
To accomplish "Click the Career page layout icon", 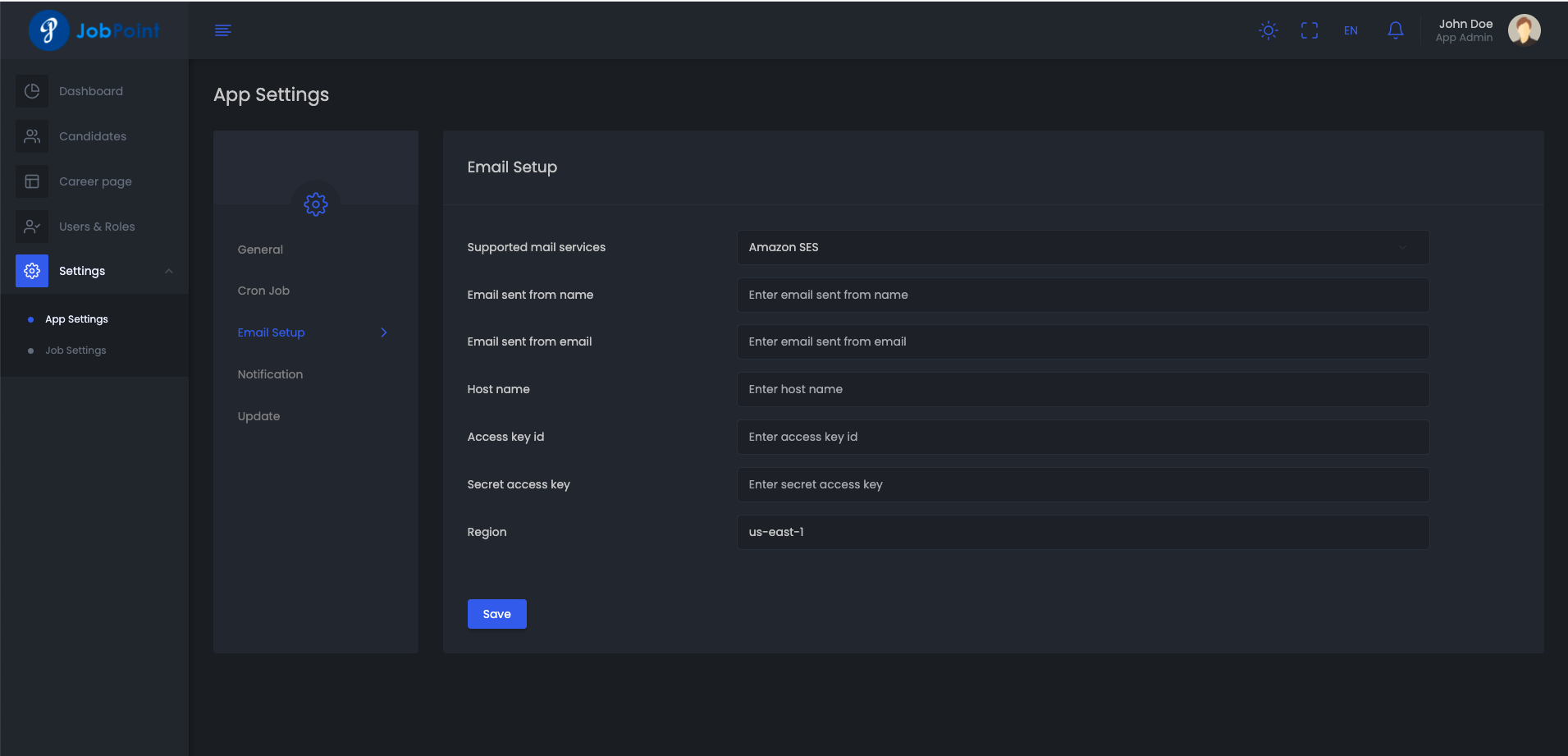I will (x=32, y=181).
